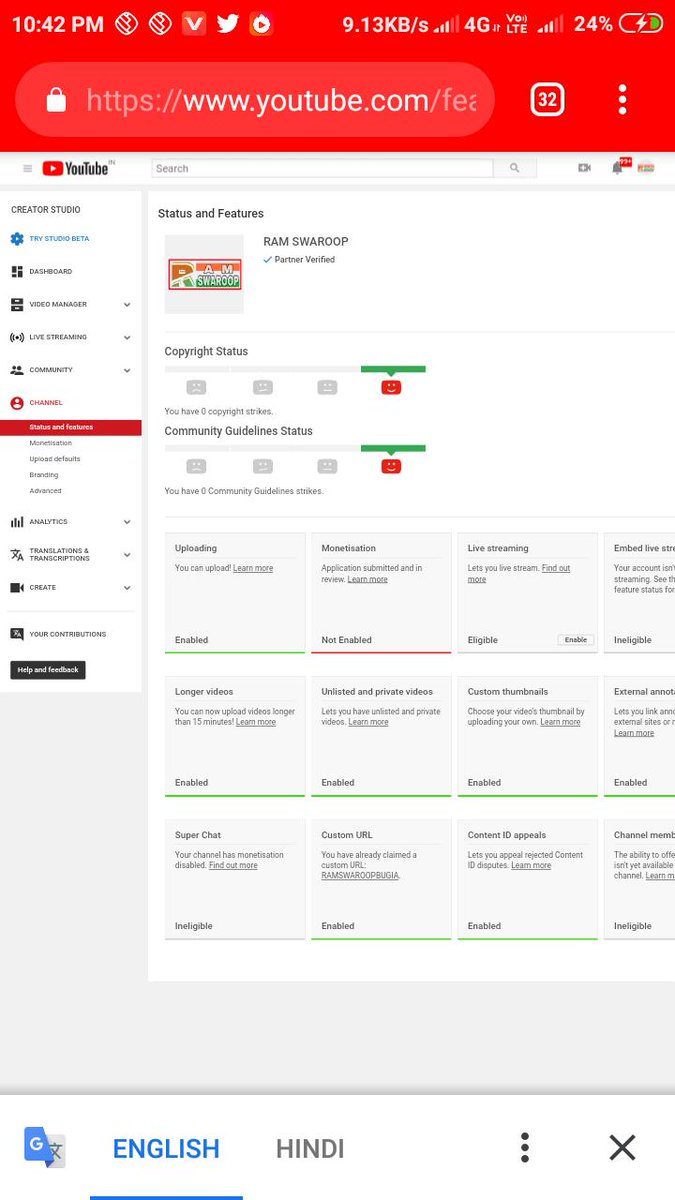This screenshot has height=1200, width=675.
Task: Open the notifications bell icon
Action: 617,168
